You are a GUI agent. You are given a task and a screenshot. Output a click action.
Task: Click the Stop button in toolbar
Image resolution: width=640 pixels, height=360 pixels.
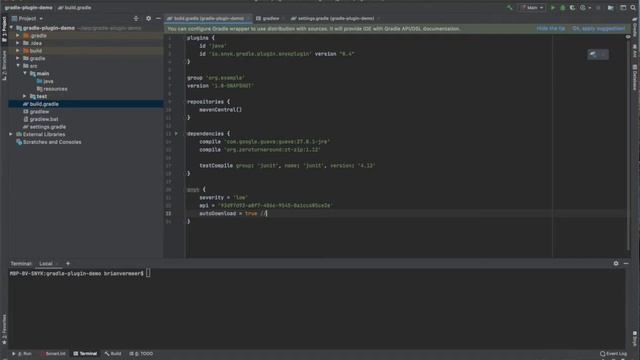598,7
